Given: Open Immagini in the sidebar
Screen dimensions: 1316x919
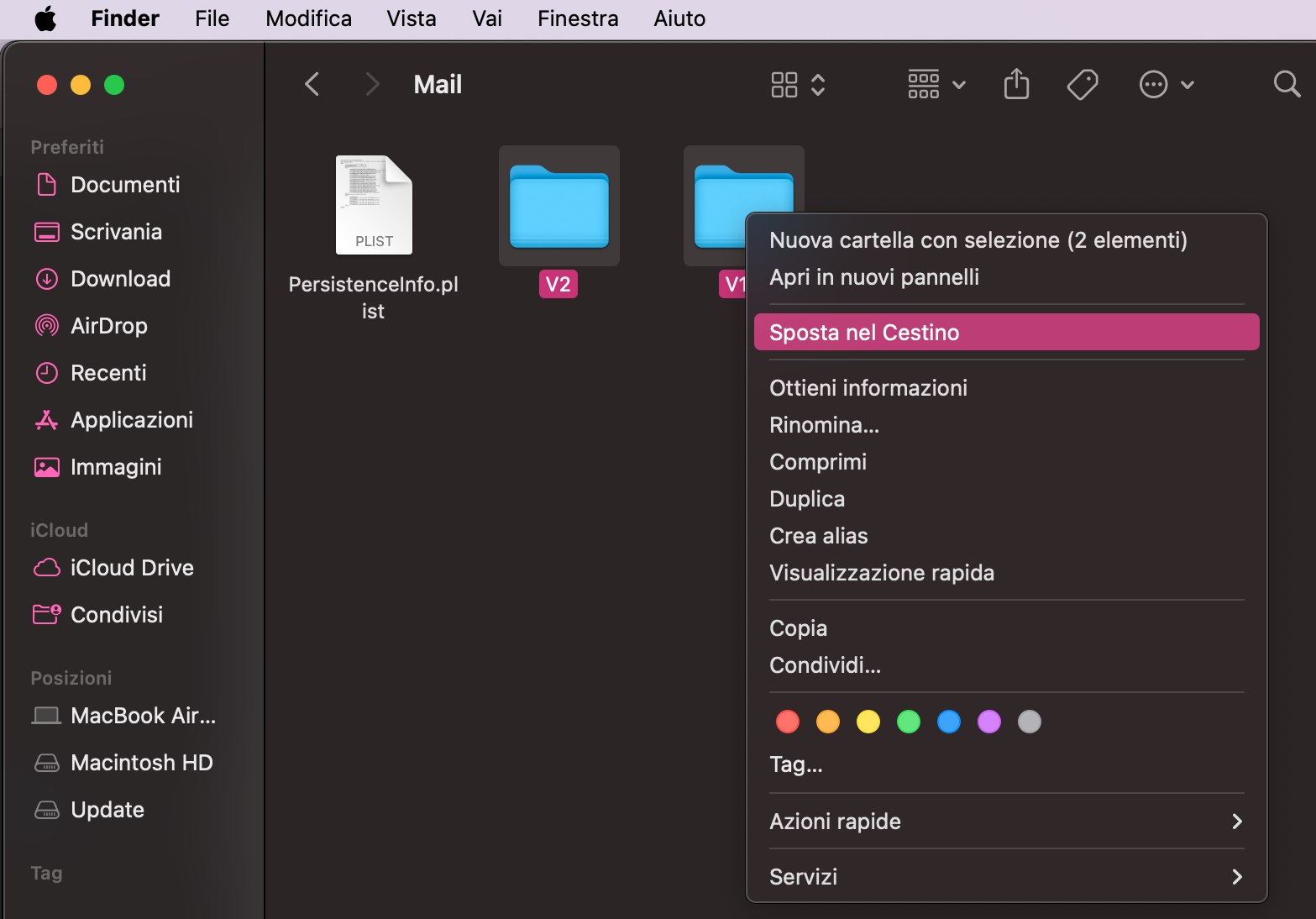Looking at the screenshot, I should 116,467.
